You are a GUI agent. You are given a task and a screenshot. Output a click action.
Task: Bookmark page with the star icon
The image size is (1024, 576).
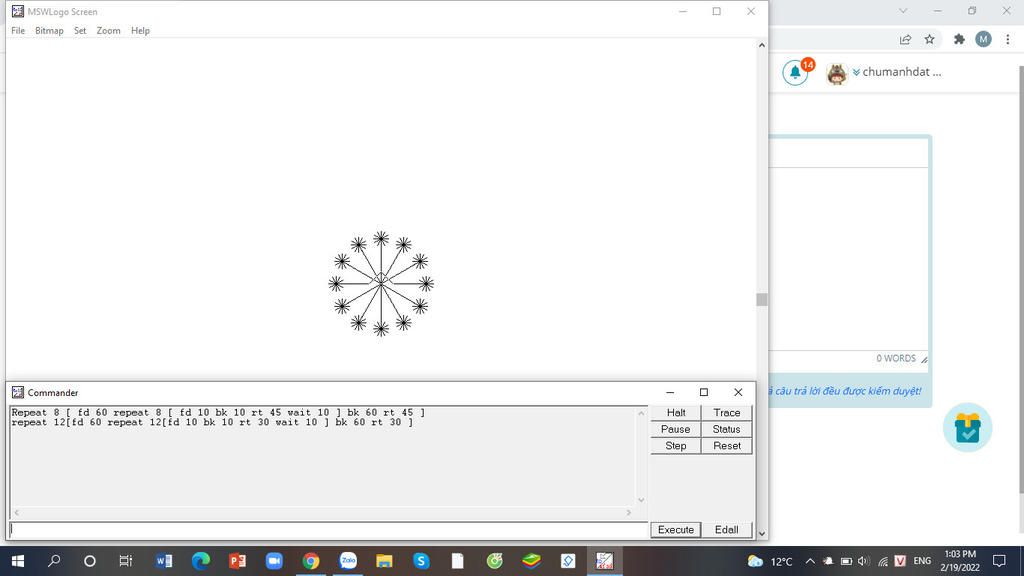click(929, 39)
